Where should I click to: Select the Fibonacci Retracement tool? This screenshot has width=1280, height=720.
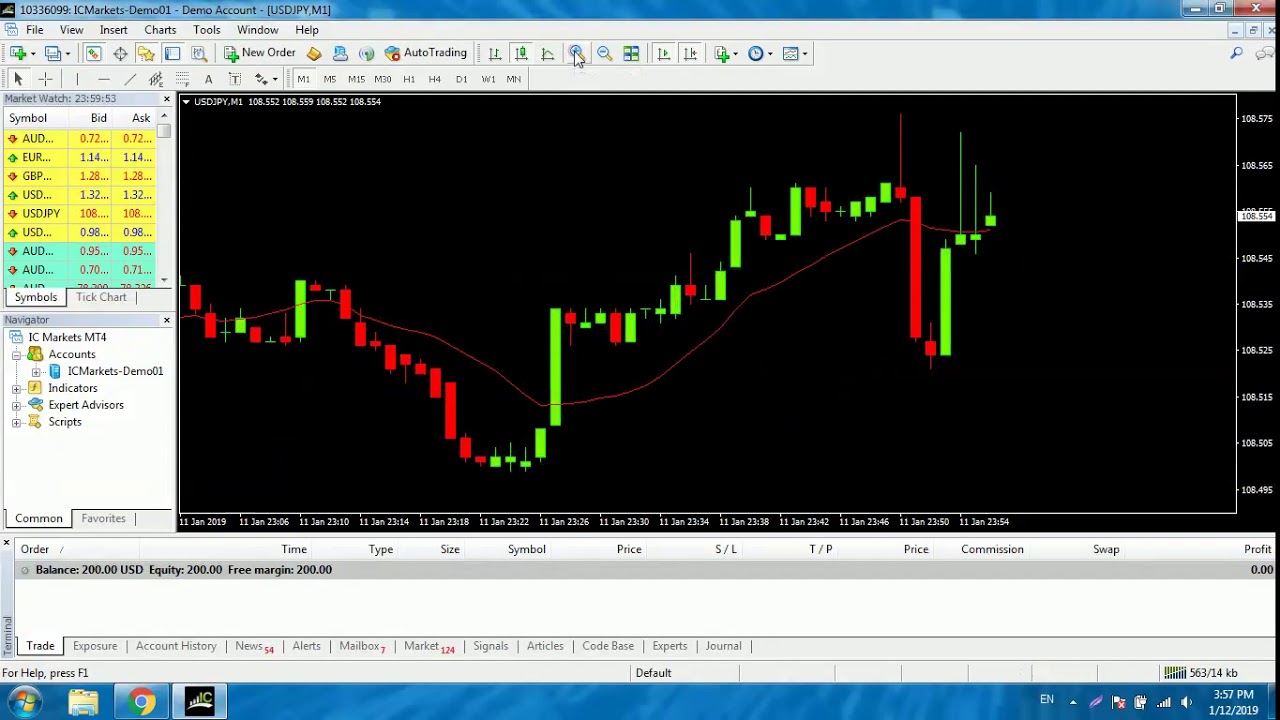pyautogui.click(x=182, y=79)
